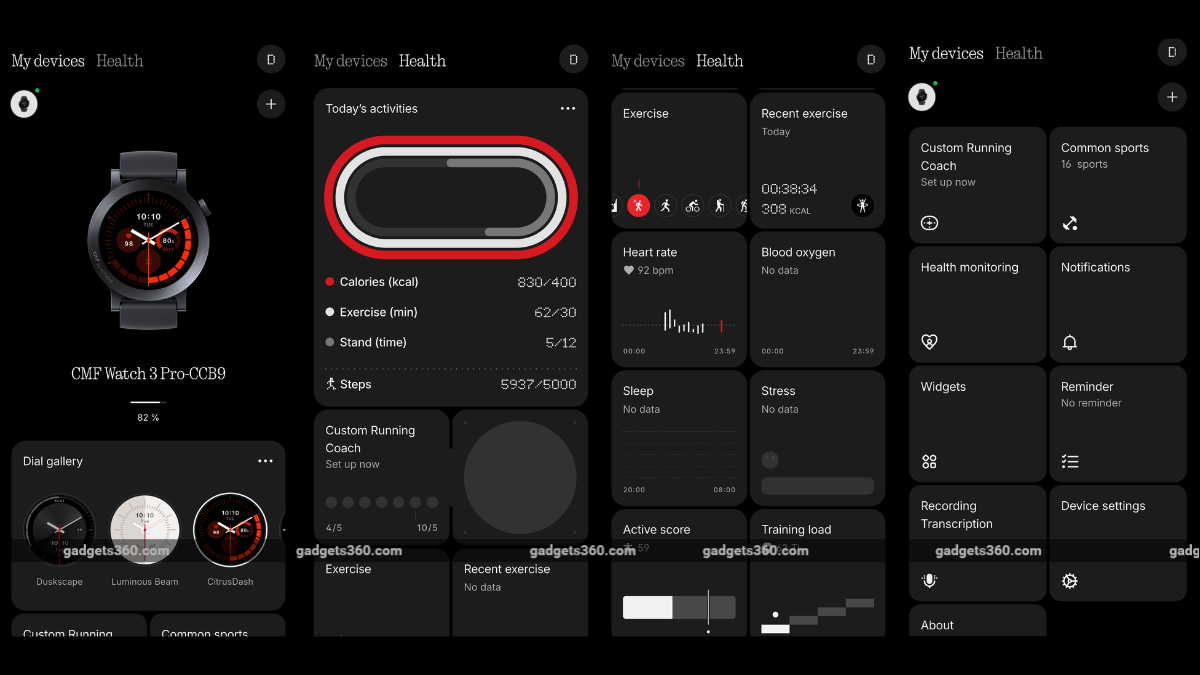1200x675 pixels.
Task: Click the plus icon above the Common sports card
Action: tap(1172, 97)
